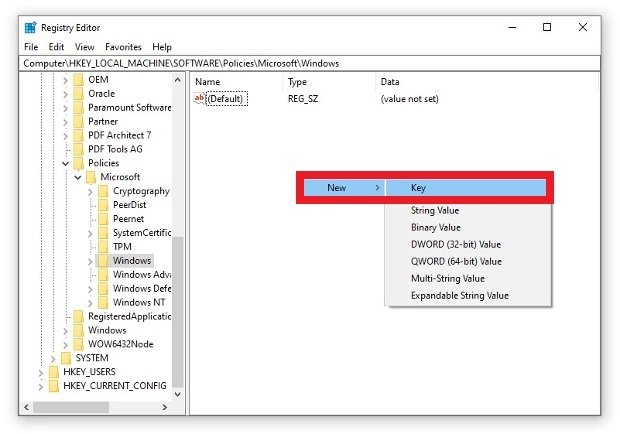Click the registry address path bar
620x434 pixels.
click(x=310, y=63)
